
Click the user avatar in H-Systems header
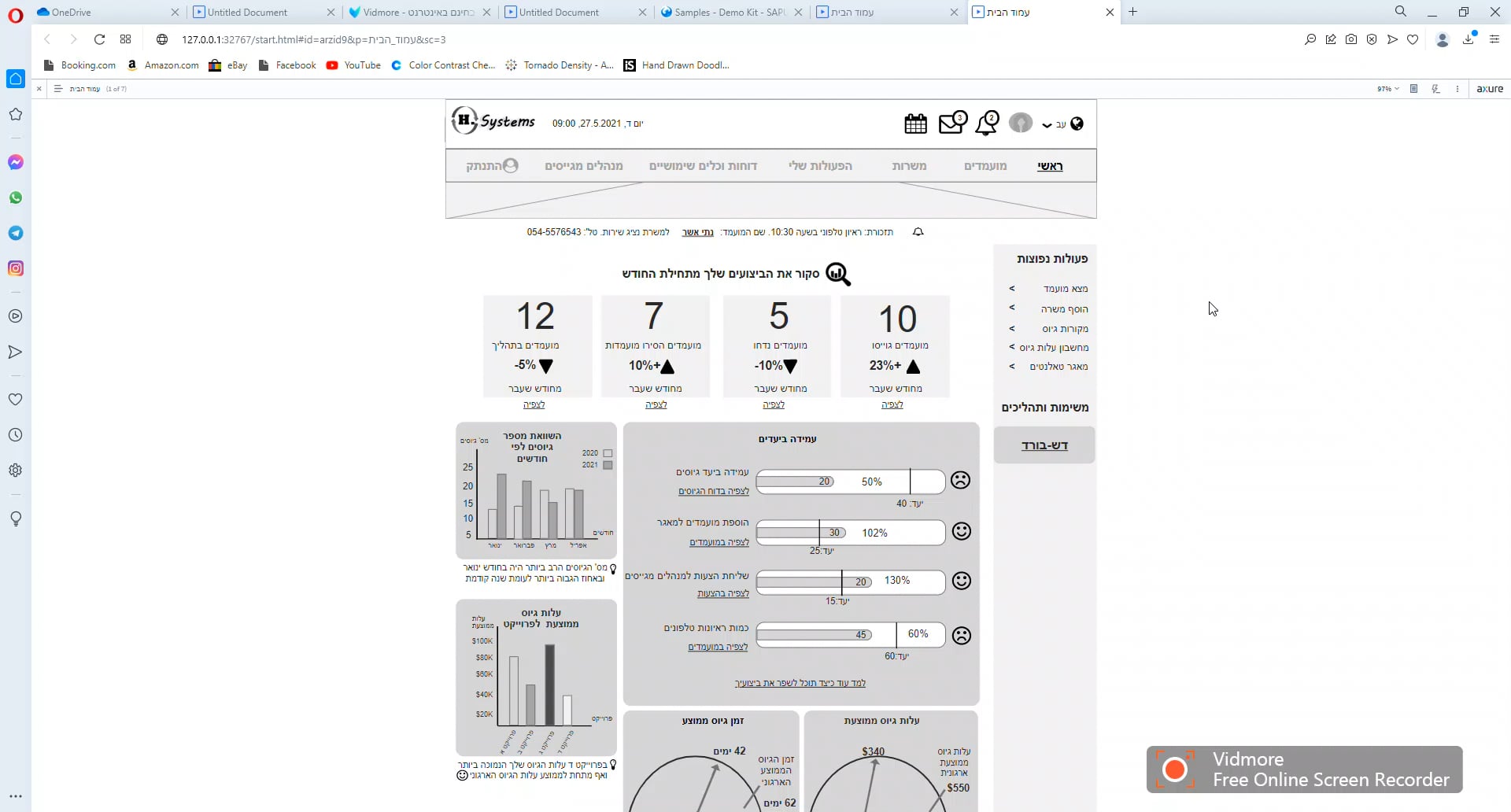[1021, 123]
